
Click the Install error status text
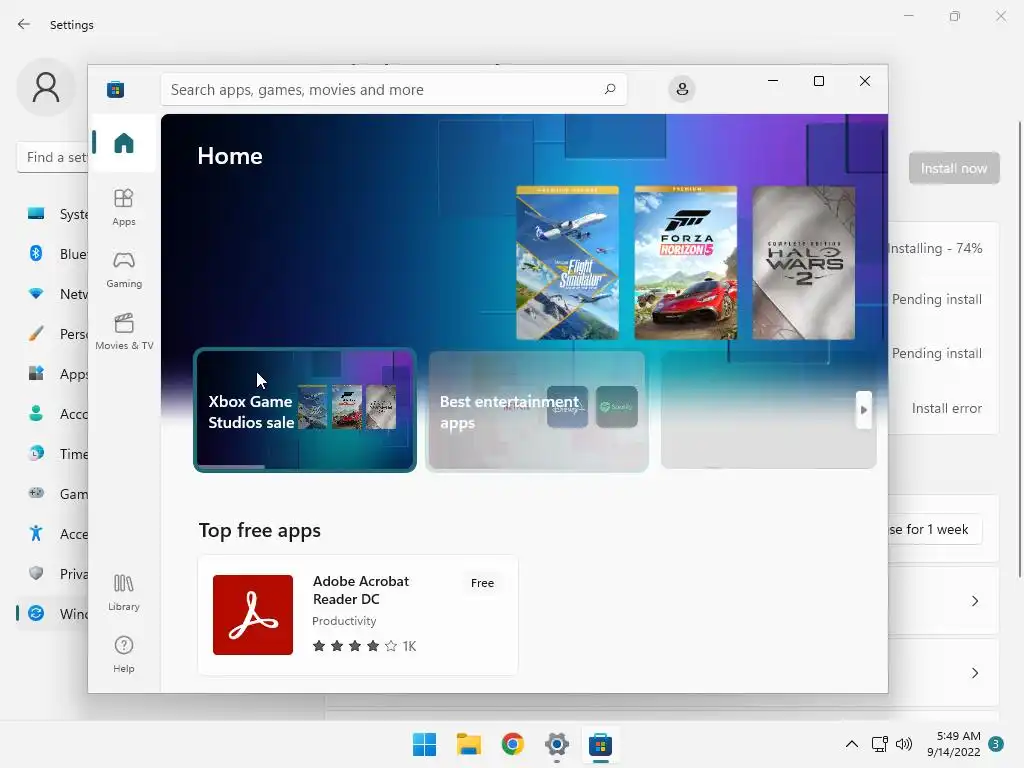coord(946,408)
